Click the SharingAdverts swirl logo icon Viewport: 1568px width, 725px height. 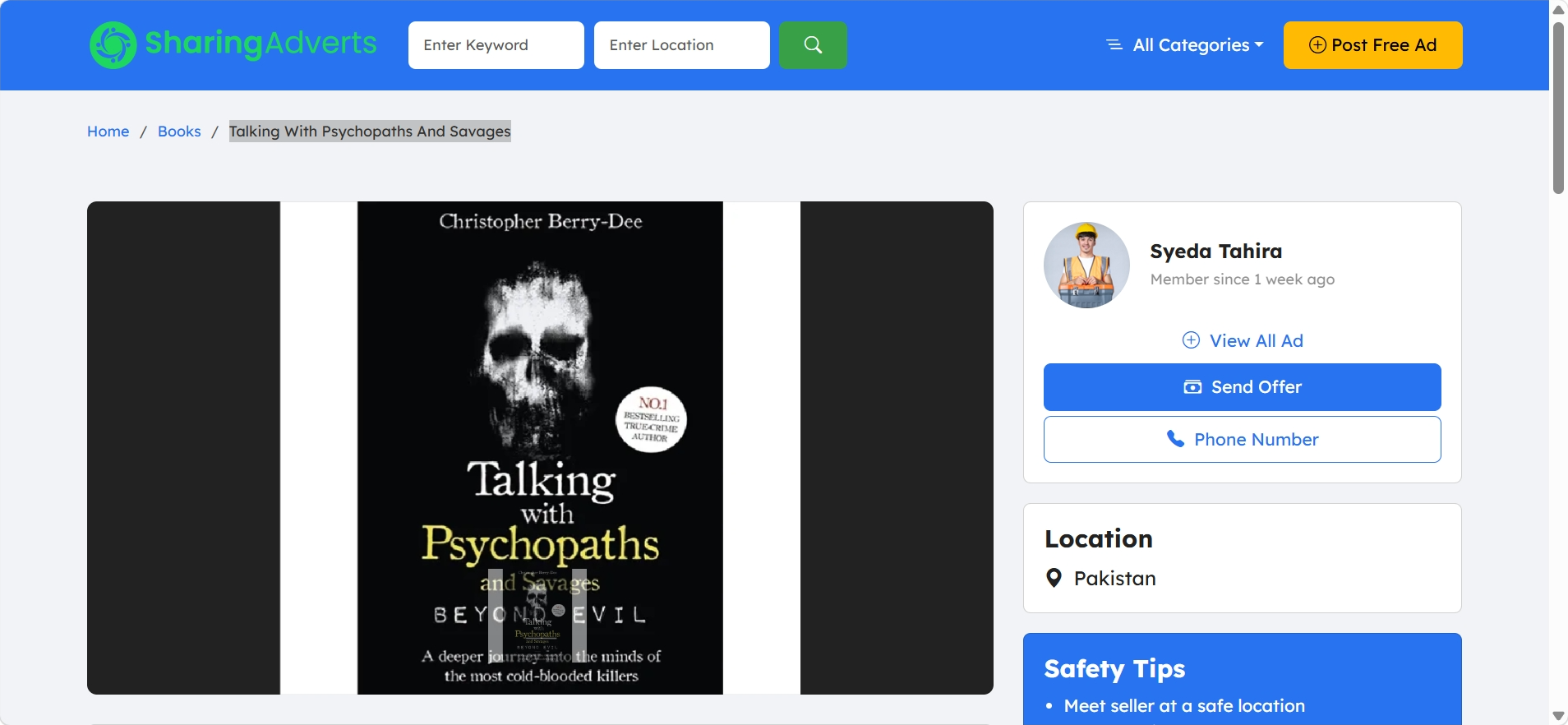coord(113,44)
